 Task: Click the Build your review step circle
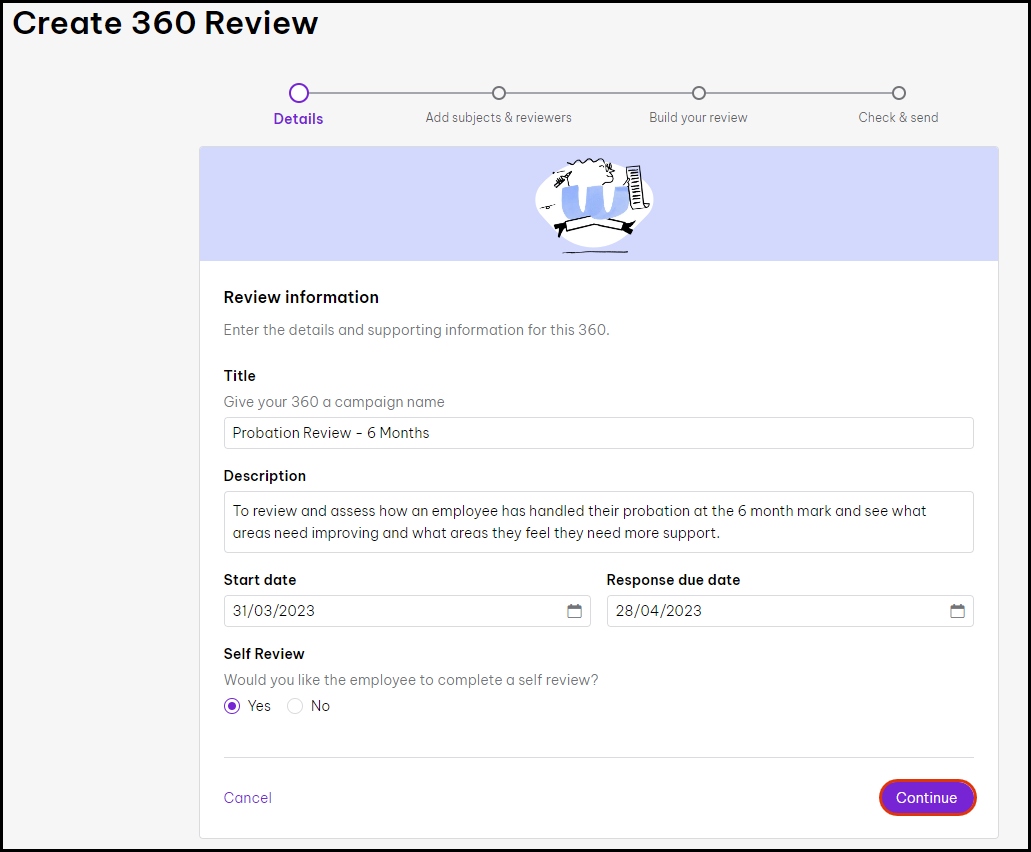point(699,93)
